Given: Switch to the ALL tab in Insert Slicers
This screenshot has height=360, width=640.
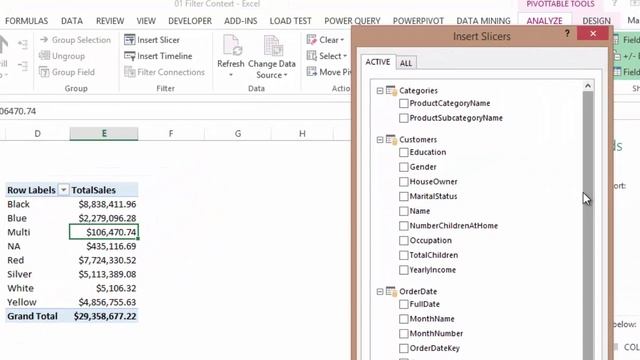Looking at the screenshot, I should 406,63.
